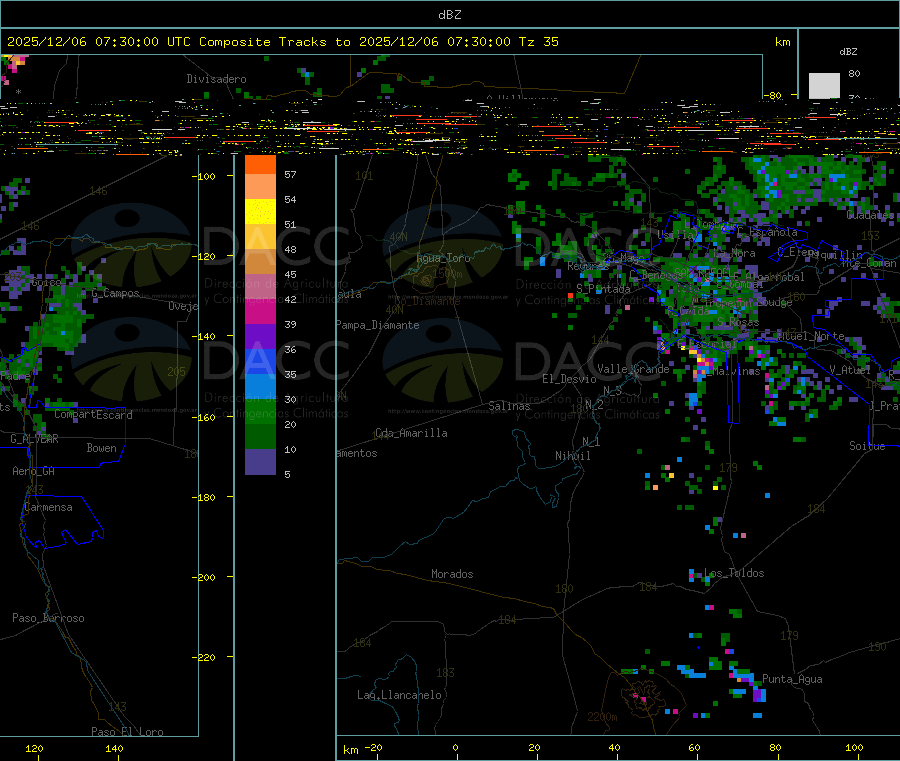Click the 140 tick on the left bottom axis

(x=114, y=748)
